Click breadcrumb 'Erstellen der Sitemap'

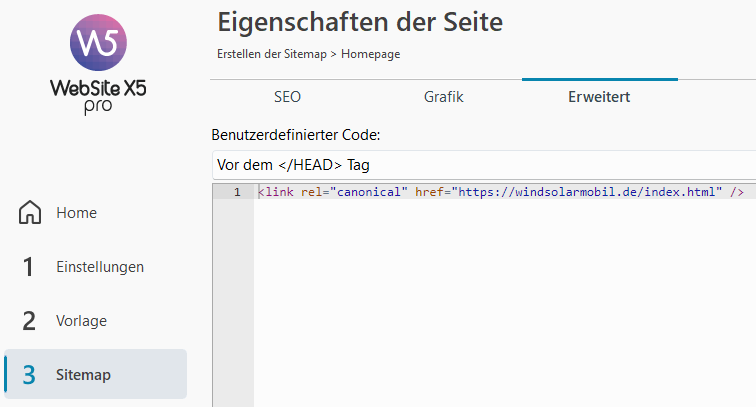[272, 54]
